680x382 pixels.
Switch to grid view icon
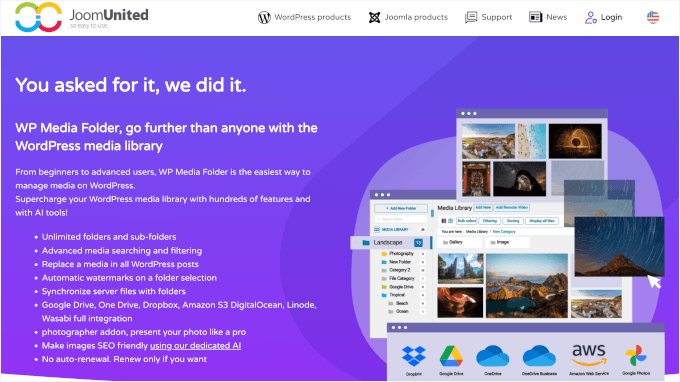pyautogui.click(x=450, y=221)
